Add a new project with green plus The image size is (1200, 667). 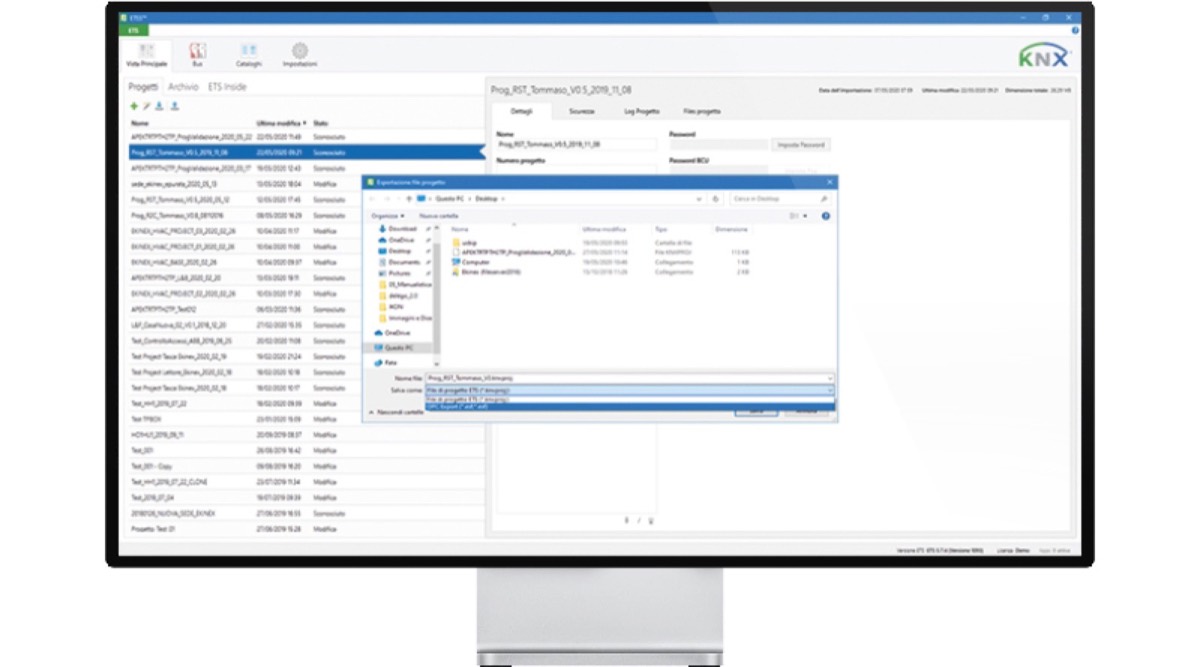tap(135, 106)
